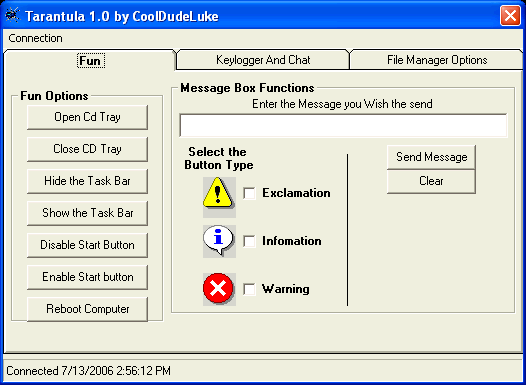Focus the message text input field
The image size is (526, 385).
[344, 125]
